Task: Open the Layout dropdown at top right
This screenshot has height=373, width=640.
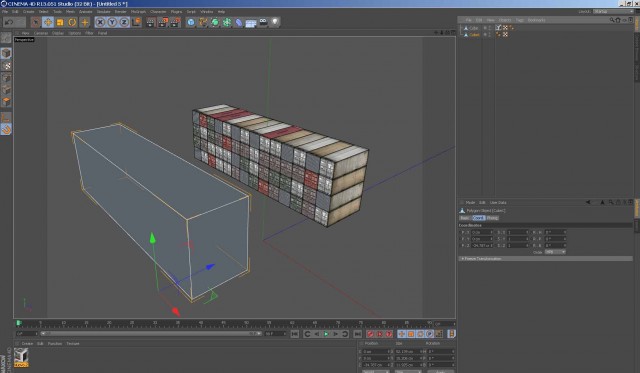Action: [613, 11]
